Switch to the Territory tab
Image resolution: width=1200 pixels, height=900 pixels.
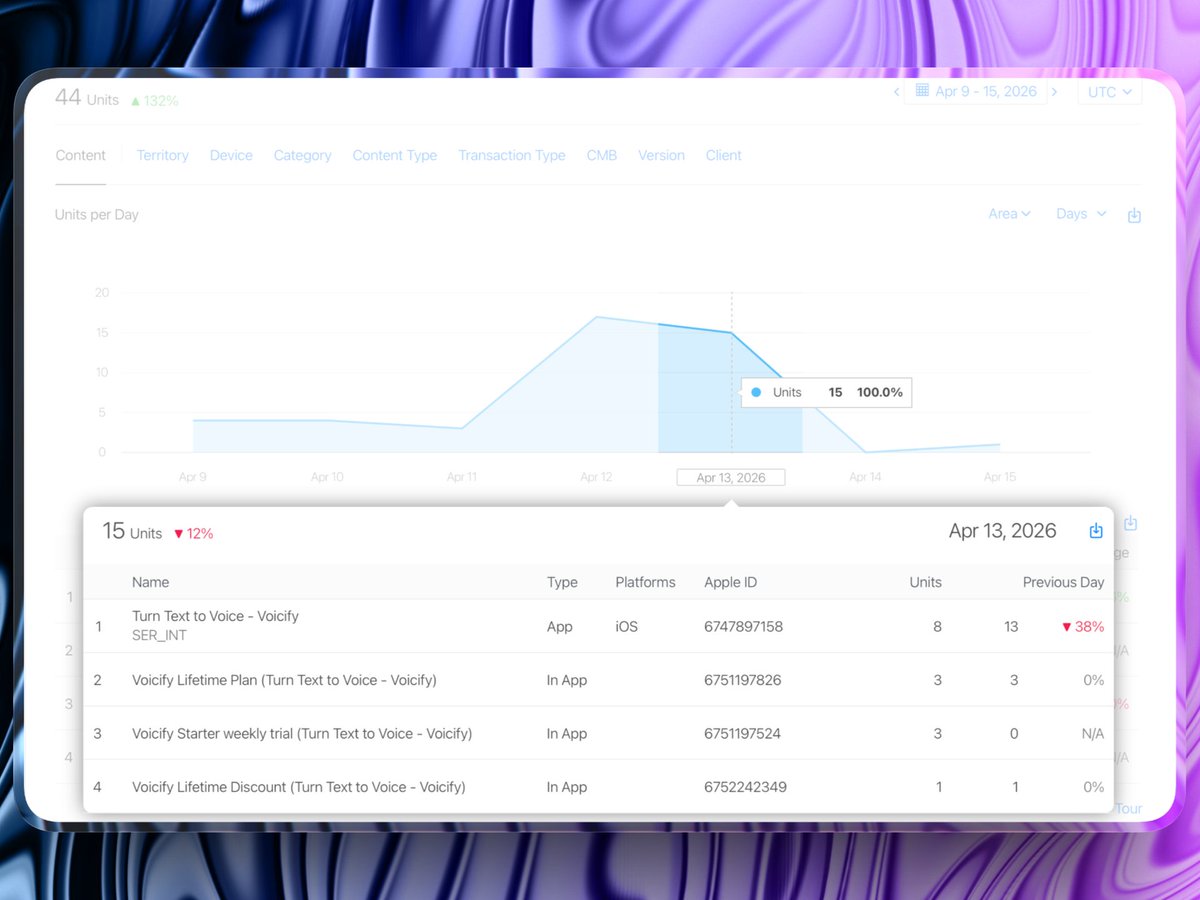[x=162, y=155]
